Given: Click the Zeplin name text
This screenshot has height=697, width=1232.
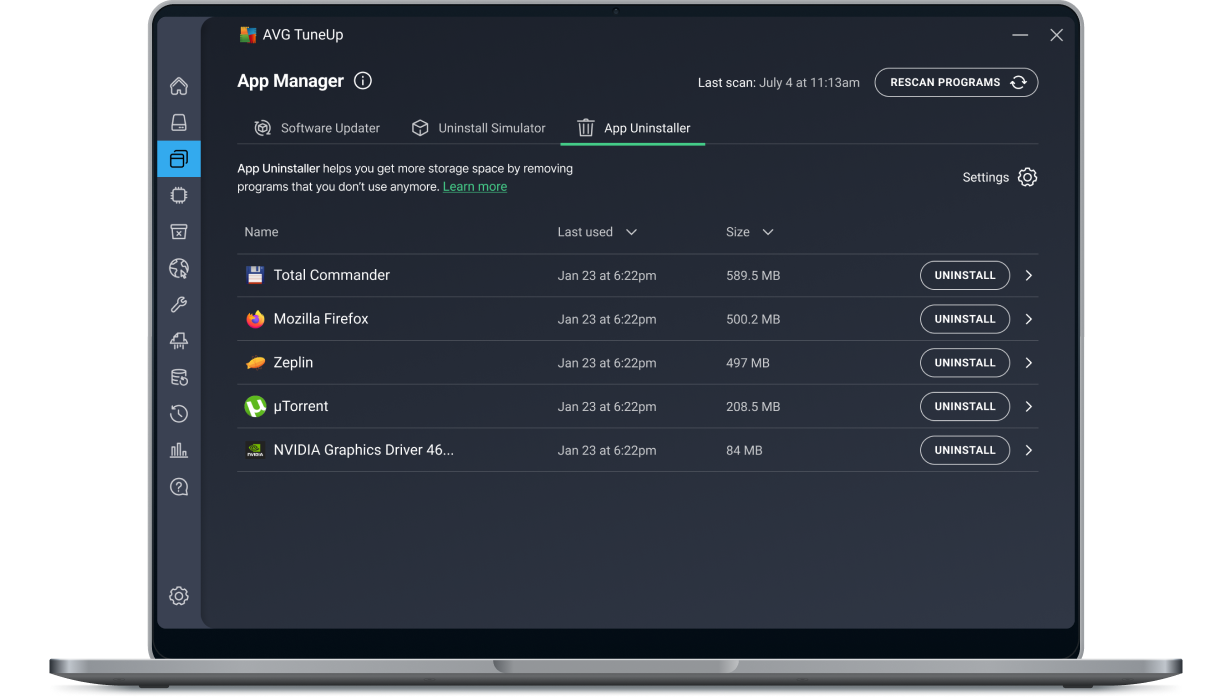Looking at the screenshot, I should pyautogui.click(x=293, y=363).
